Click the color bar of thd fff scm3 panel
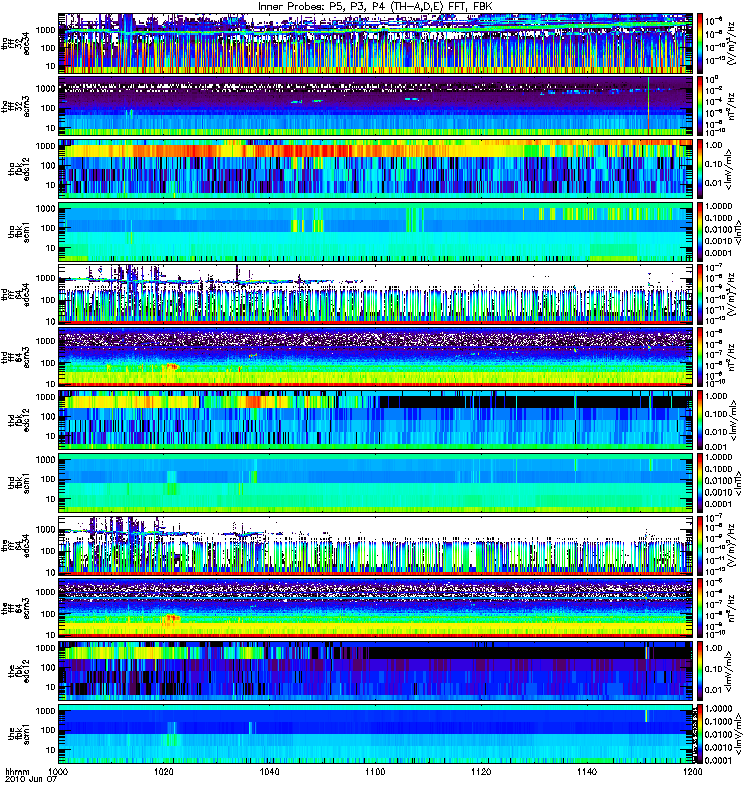The width and height of the screenshot is (750, 800). pos(699,357)
